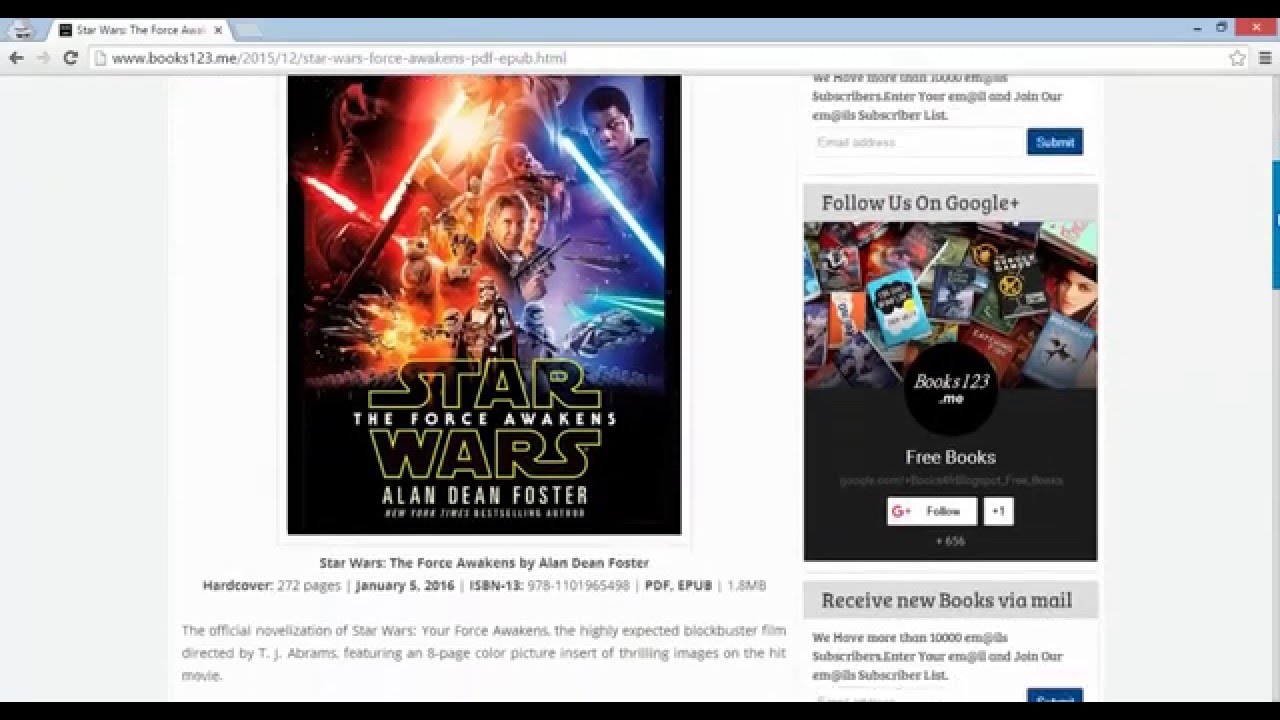Click the browser forward arrow
The width and height of the screenshot is (1280, 720).
(42, 58)
